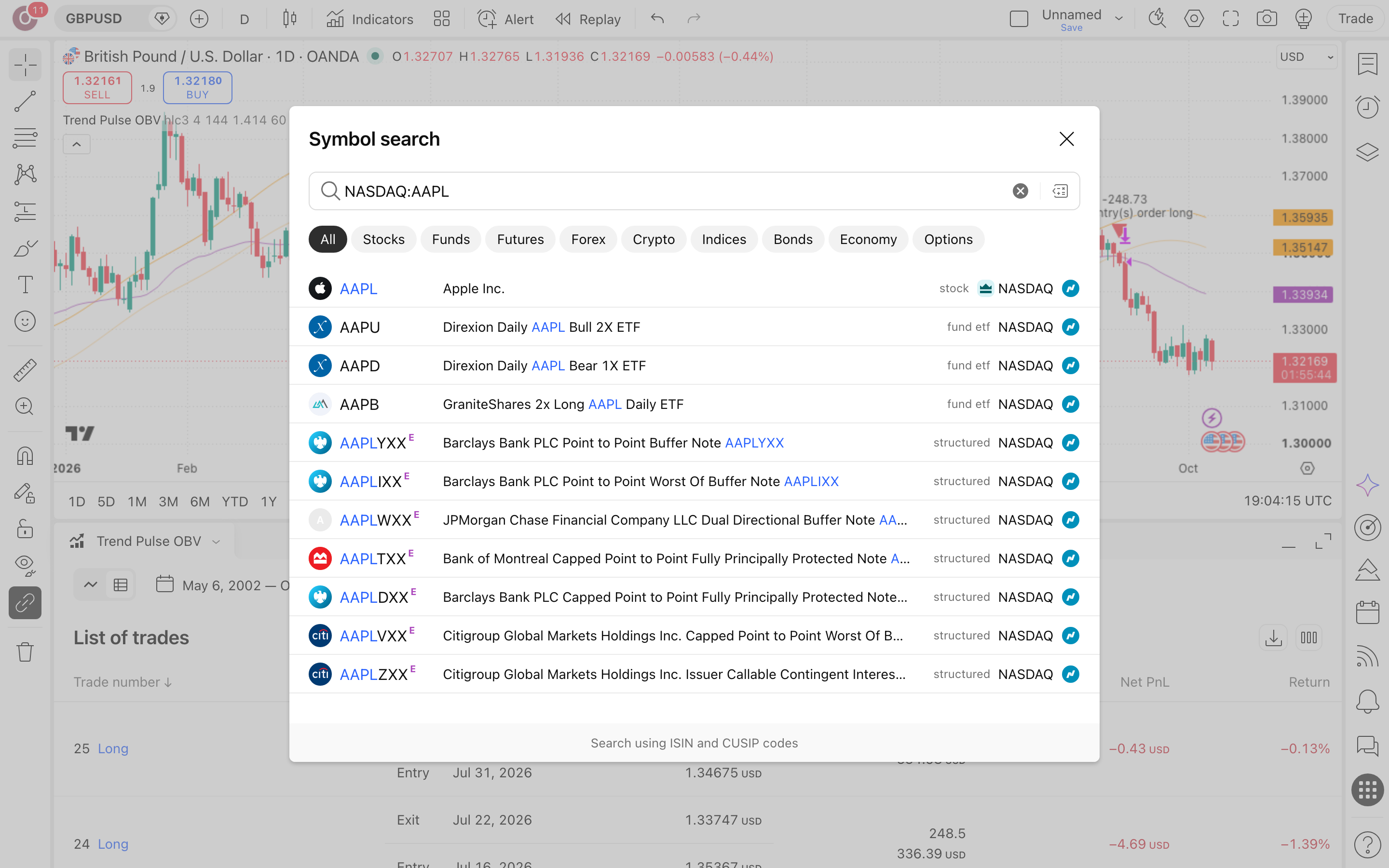
Task: Open the Fibonacci retracement tools
Action: (x=25, y=138)
